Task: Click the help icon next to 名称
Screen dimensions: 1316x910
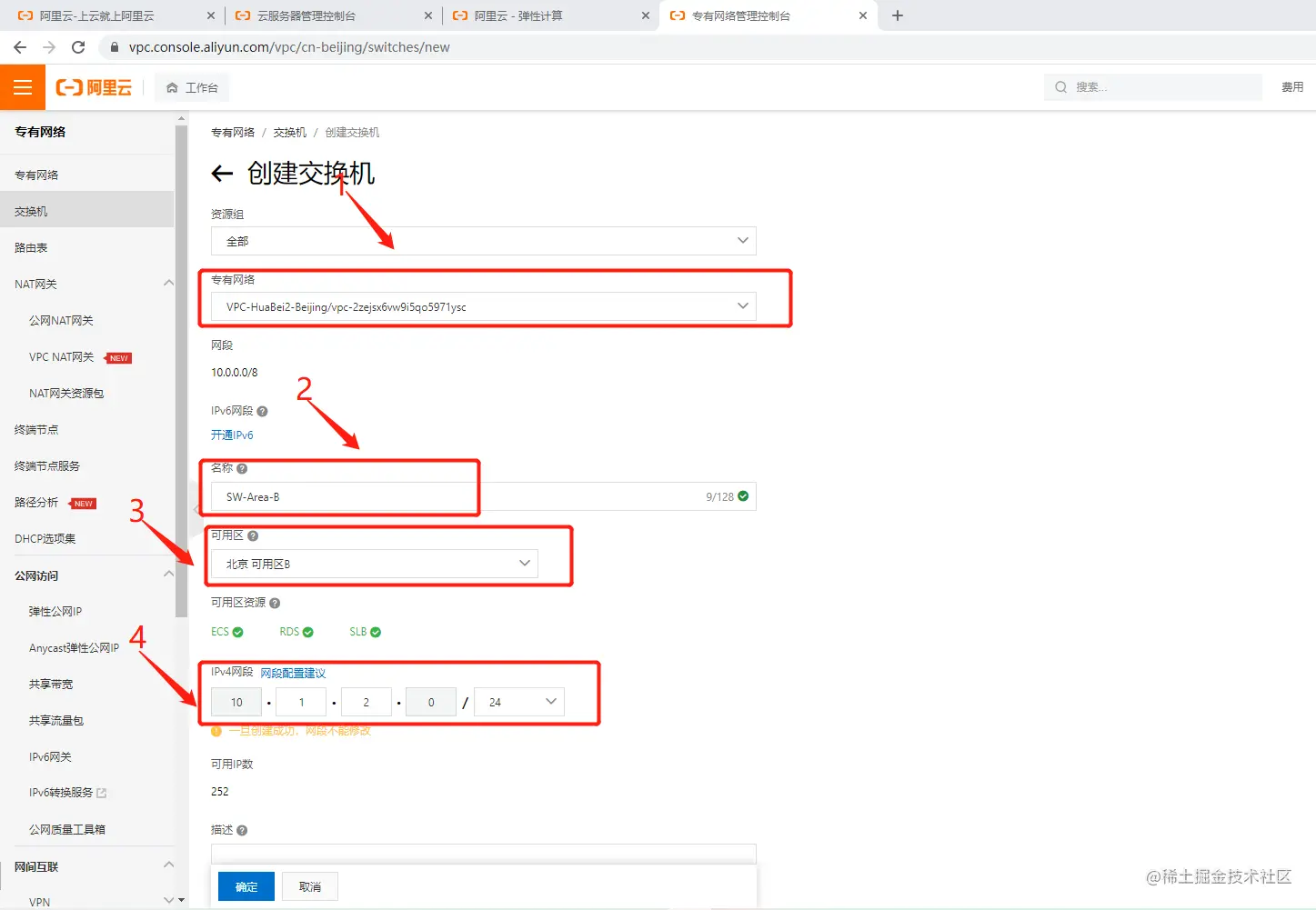Action: [242, 469]
